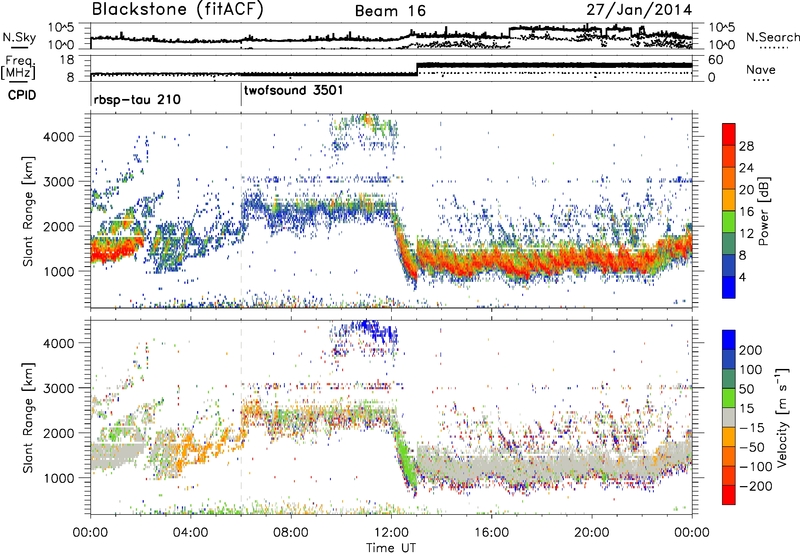Click the frequency step-up near 13:00 in frequency panel
This screenshot has width=800, height=554.
click(x=417, y=69)
